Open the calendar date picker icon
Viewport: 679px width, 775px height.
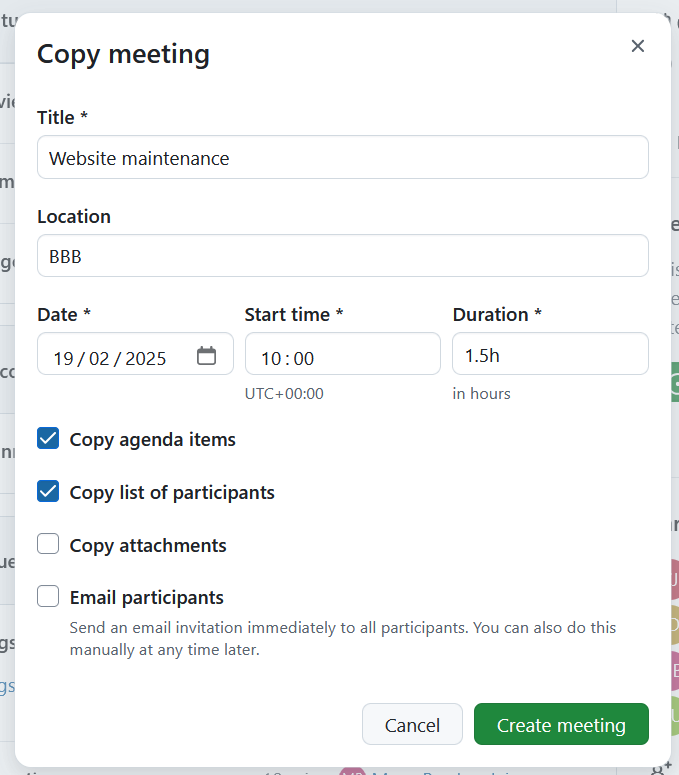pyautogui.click(x=207, y=356)
